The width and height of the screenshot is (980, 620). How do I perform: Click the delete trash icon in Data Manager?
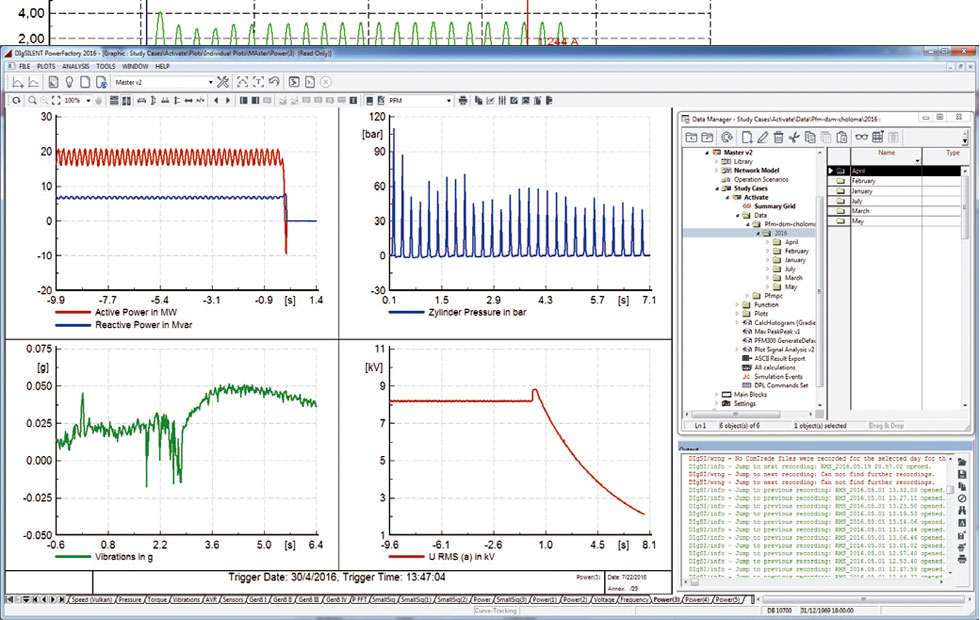pyautogui.click(x=778, y=137)
